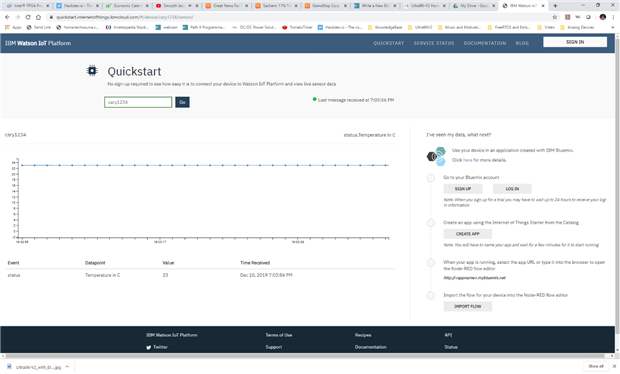Click the Go button

[182, 102]
